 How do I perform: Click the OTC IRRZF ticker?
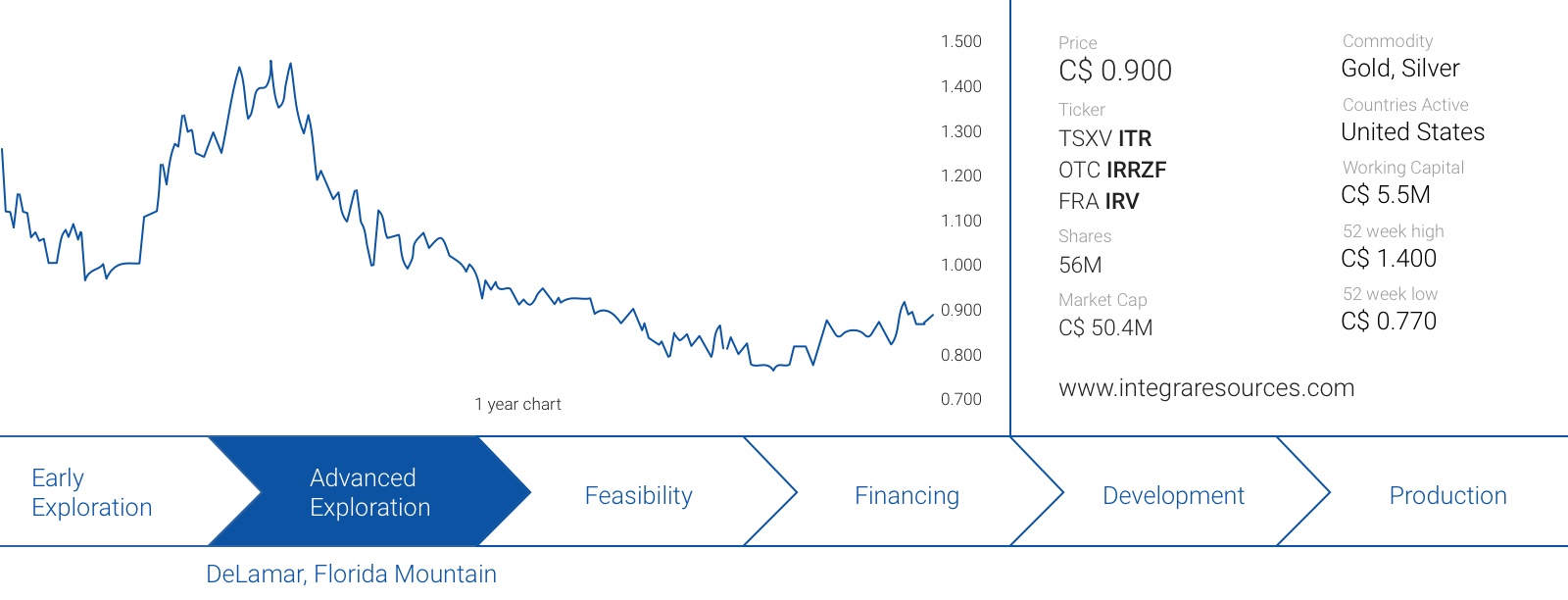(x=1112, y=170)
